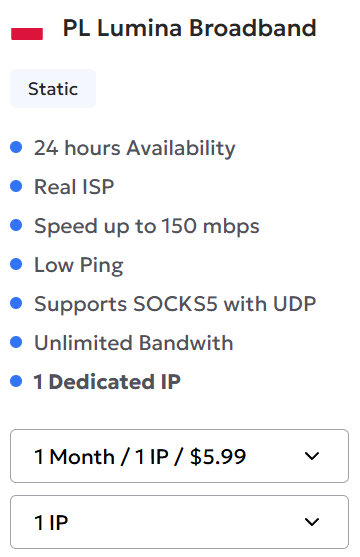Open the 1 IP quantity dropdown
The width and height of the screenshot is (360, 557).
coord(179,522)
